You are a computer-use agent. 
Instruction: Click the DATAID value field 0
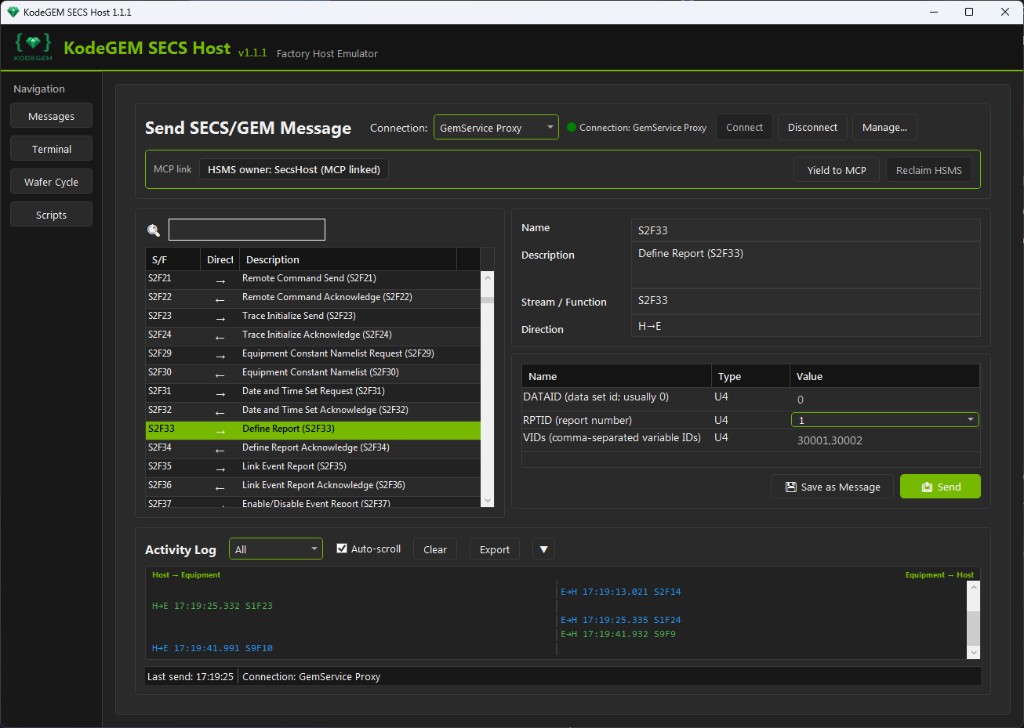[x=884, y=400]
